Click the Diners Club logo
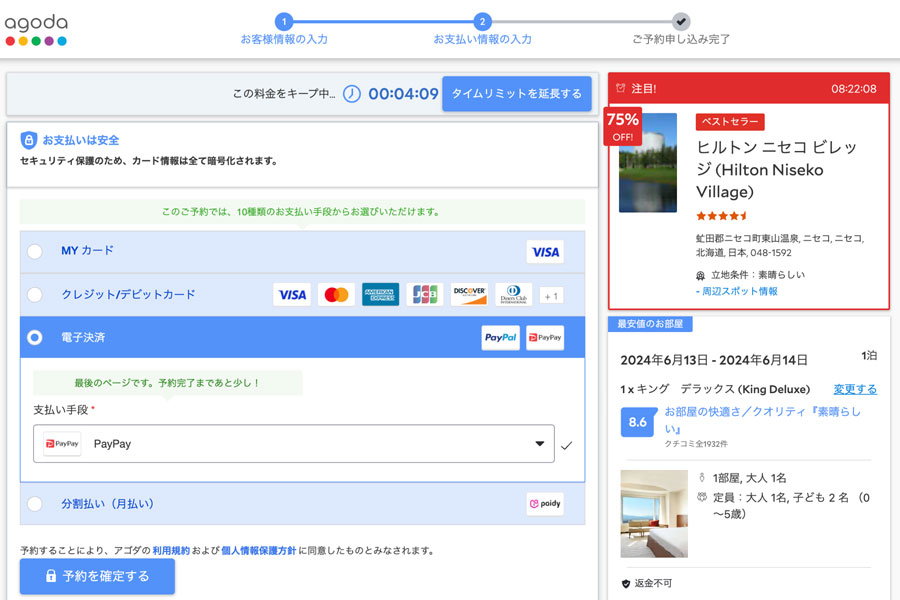Viewport: 900px width, 600px height. pyautogui.click(x=514, y=295)
